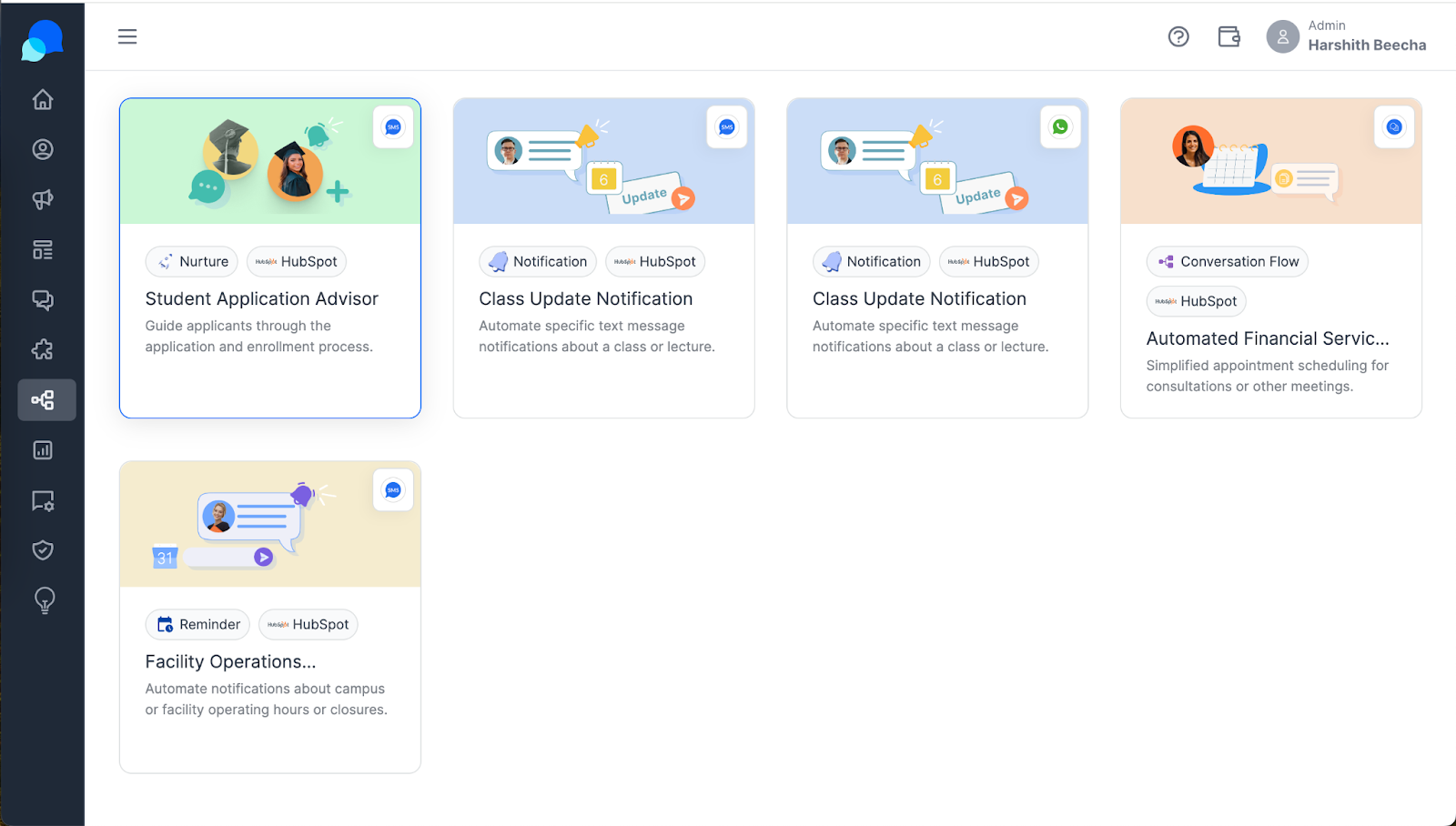
Task: Click the blue chat-bubble app logo
Action: point(42,41)
